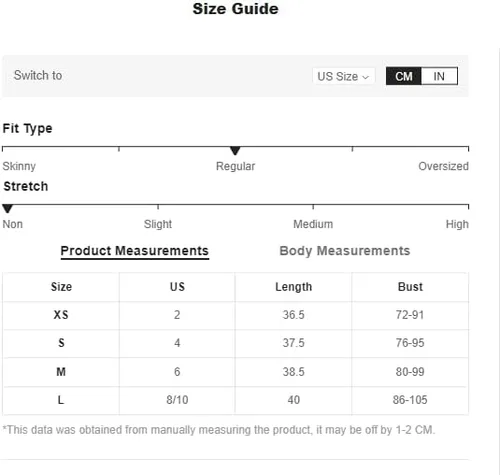This screenshot has height=475, width=500.
Task: Click the High stretch label
Action: (457, 224)
